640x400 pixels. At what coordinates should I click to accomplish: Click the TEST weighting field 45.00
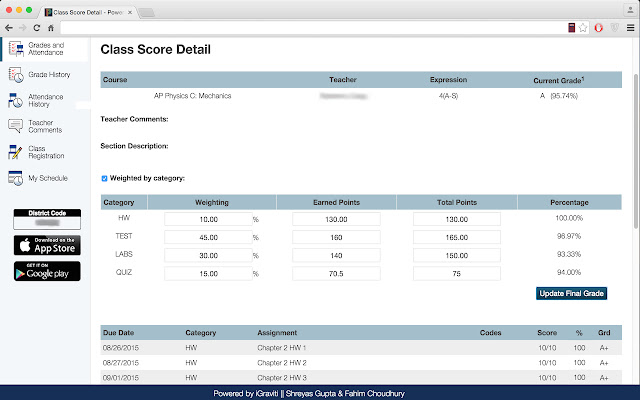[208, 237]
